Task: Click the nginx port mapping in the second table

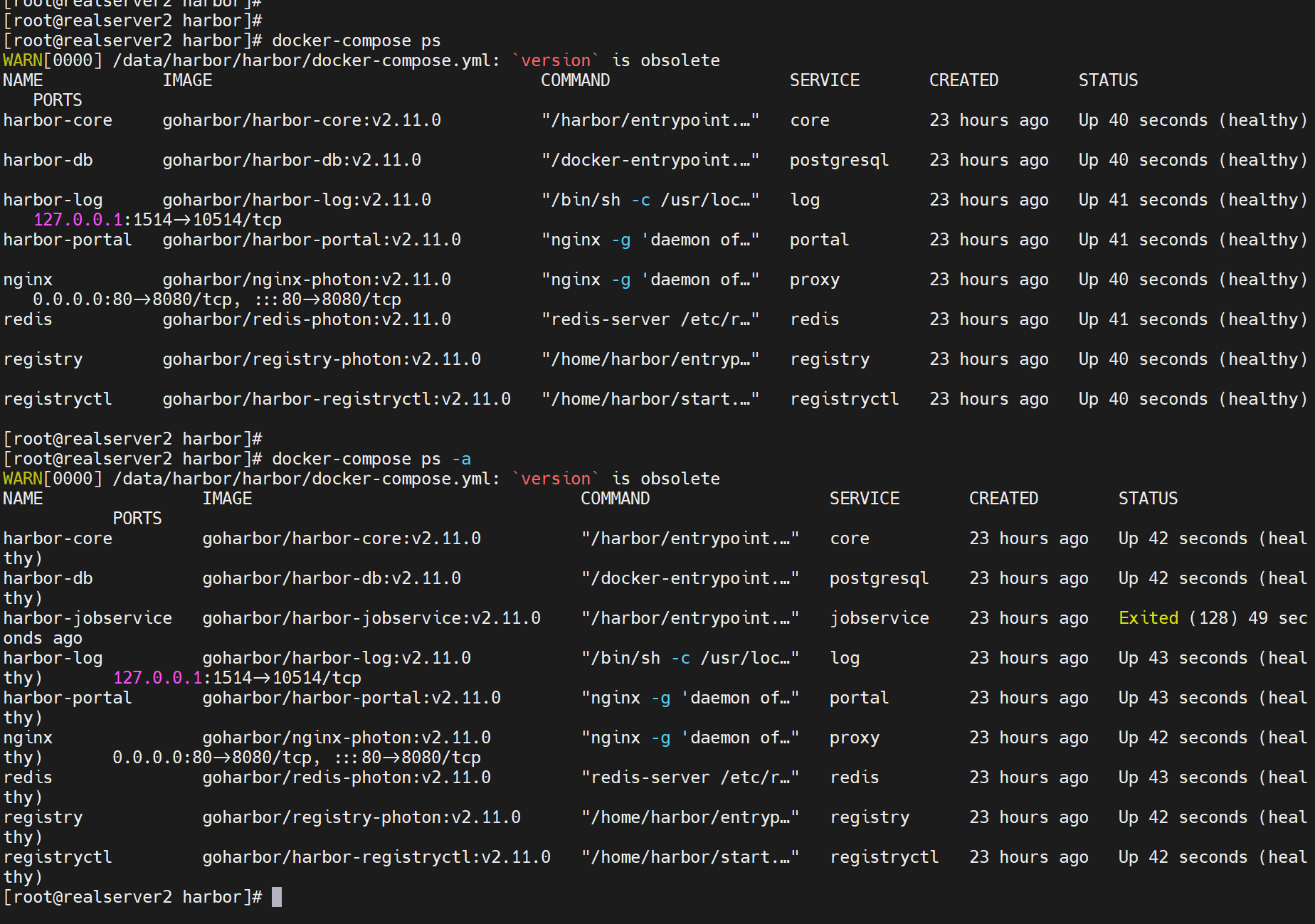Action: point(296,758)
